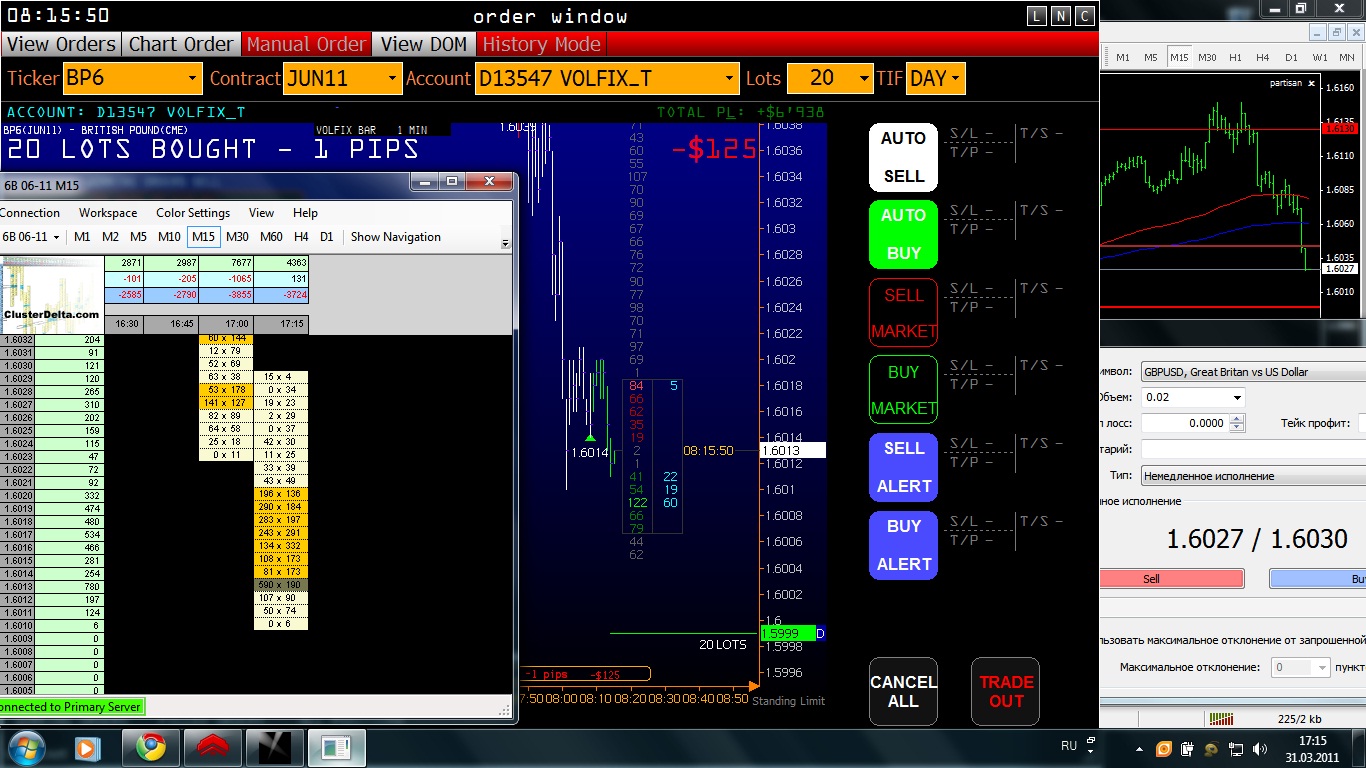Click the 17:15 column header in cluster chart
The width and height of the screenshot is (1366, 768).
[281, 324]
